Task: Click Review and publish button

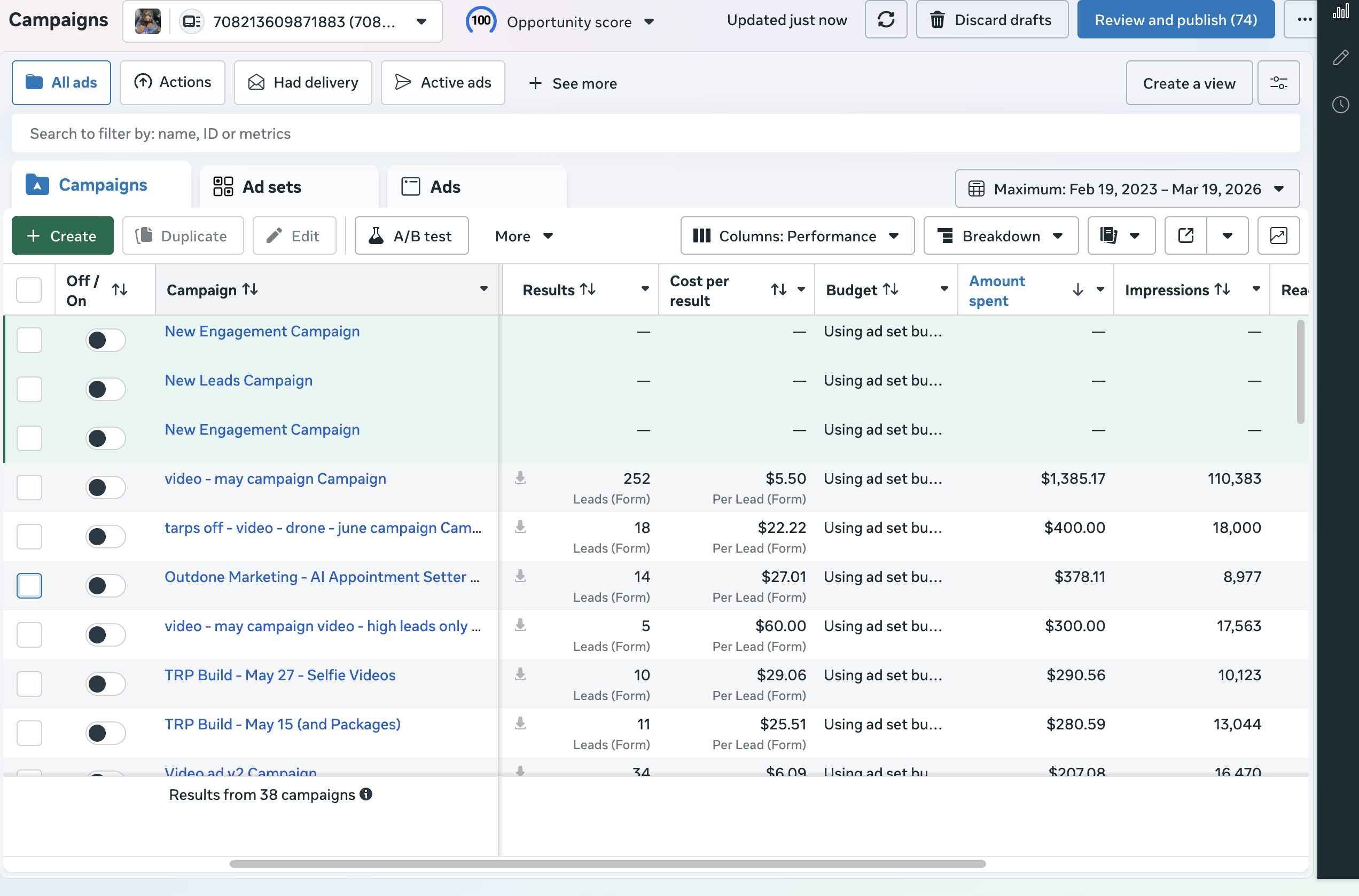Action: pyautogui.click(x=1175, y=19)
